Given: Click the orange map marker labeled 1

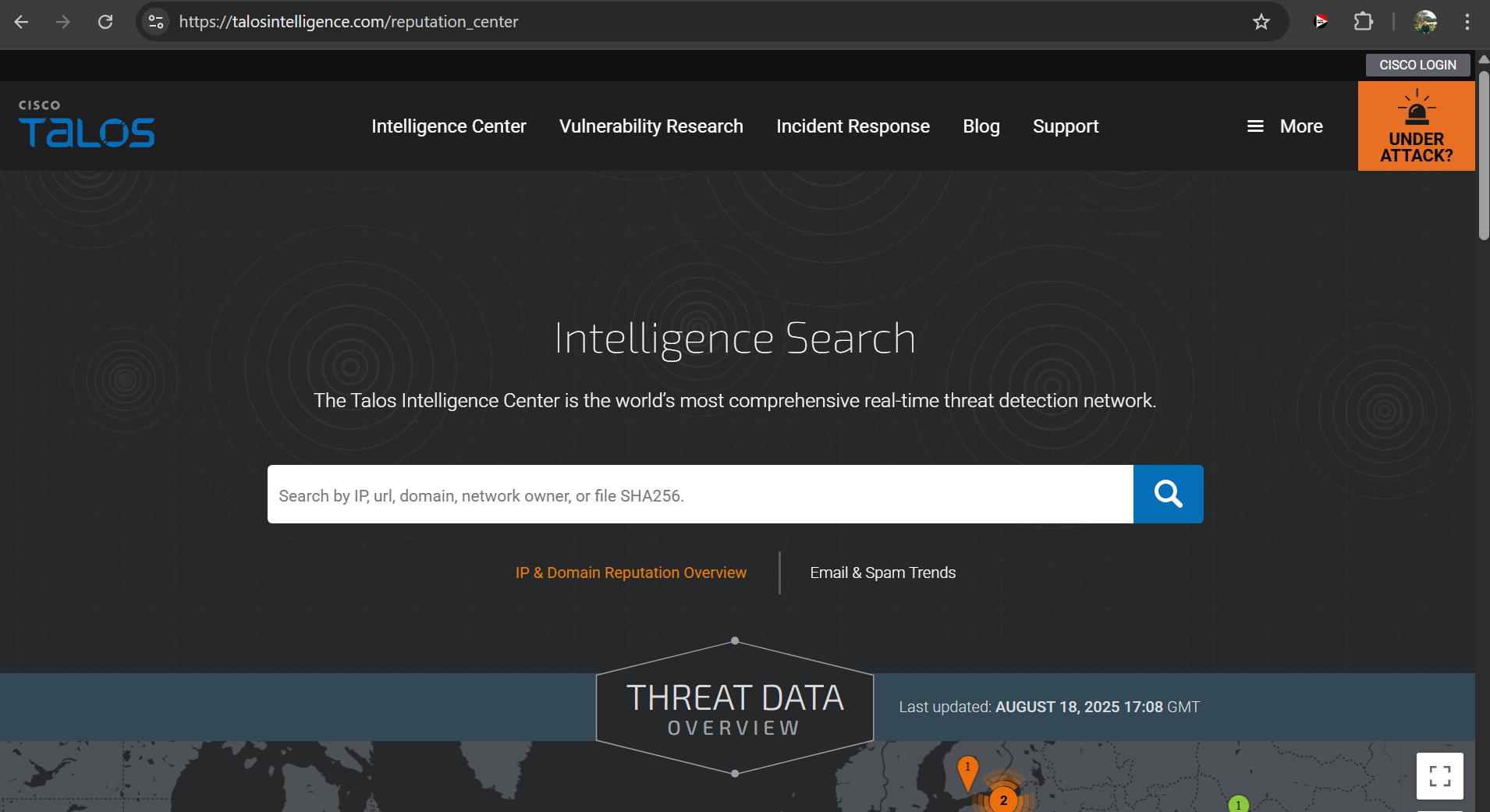Looking at the screenshot, I should 967,770.
